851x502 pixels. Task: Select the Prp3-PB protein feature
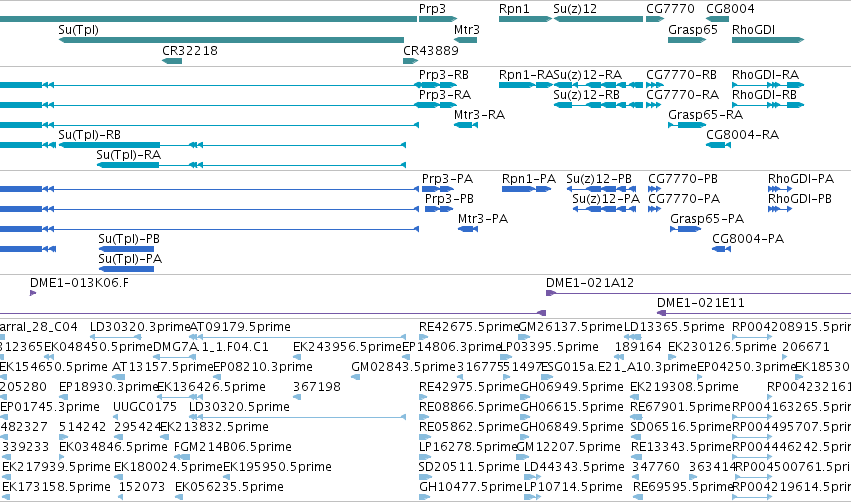(439, 209)
